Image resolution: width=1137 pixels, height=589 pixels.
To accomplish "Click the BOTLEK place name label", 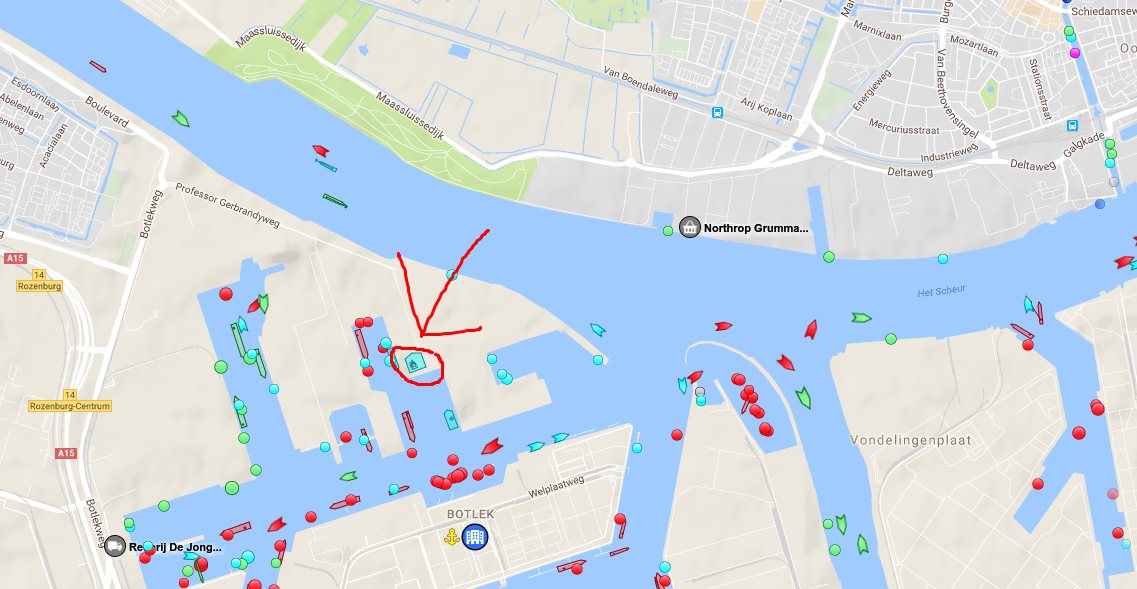I will 471,514.
